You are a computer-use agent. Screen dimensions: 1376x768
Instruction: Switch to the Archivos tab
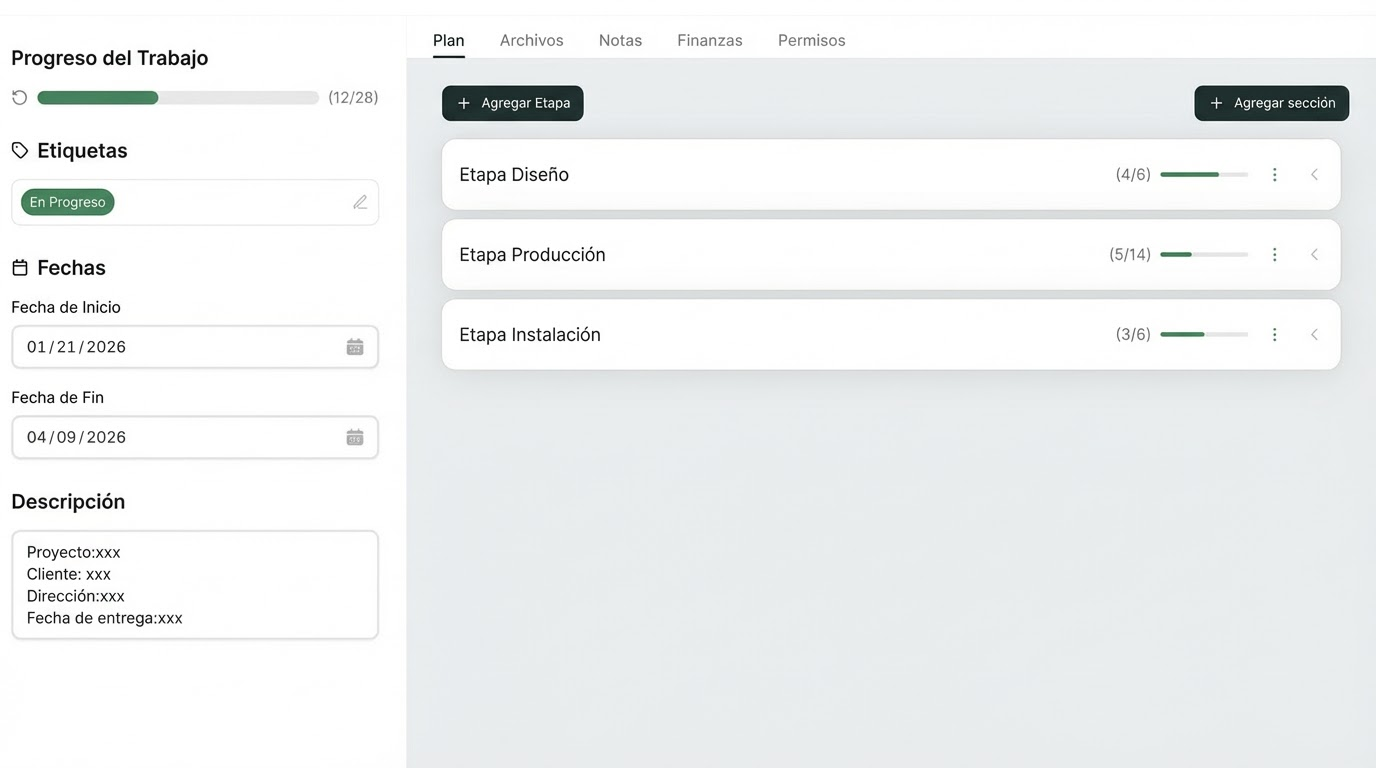click(x=531, y=41)
